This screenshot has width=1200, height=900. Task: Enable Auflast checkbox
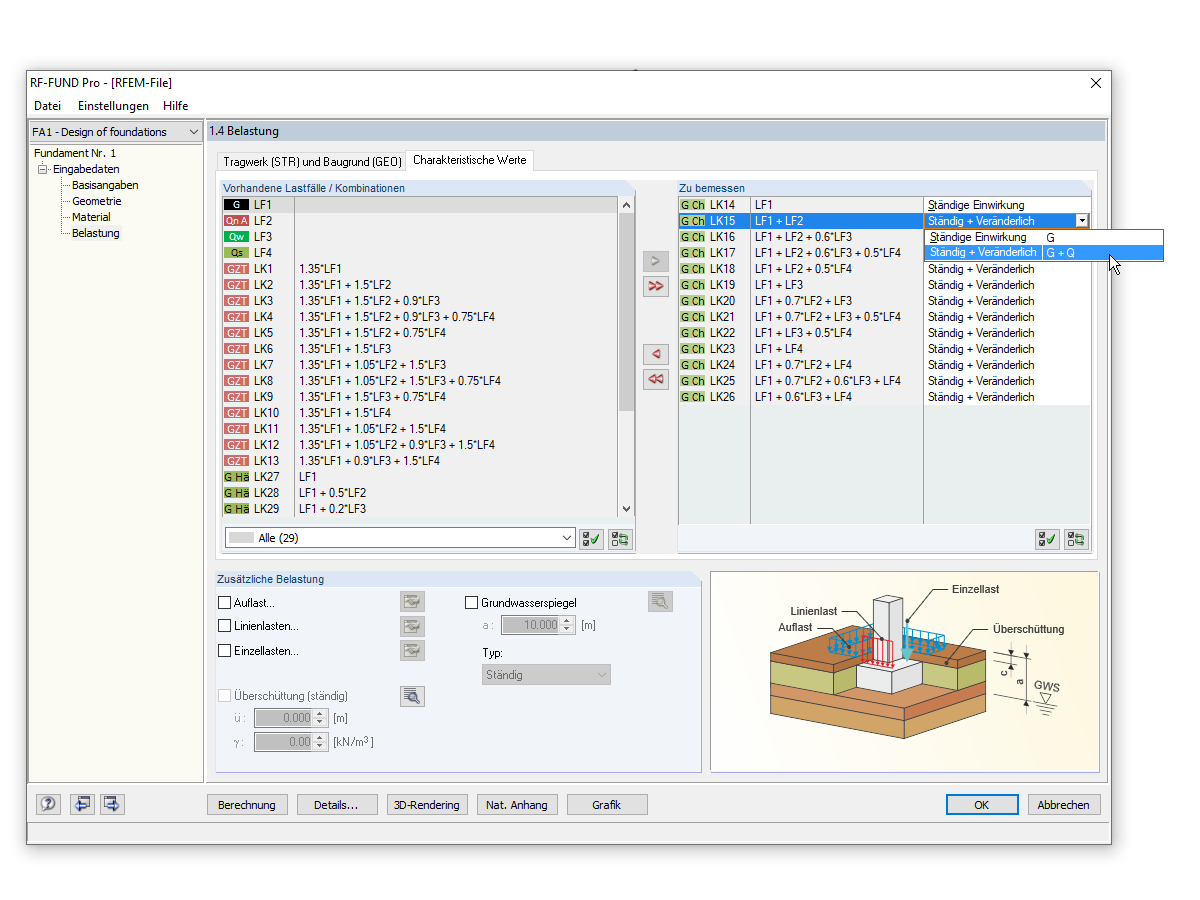tap(224, 603)
